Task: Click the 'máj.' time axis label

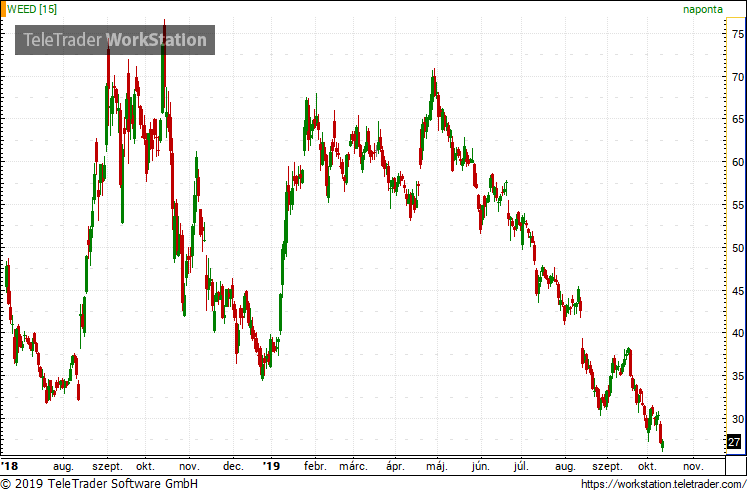Action: click(x=437, y=466)
